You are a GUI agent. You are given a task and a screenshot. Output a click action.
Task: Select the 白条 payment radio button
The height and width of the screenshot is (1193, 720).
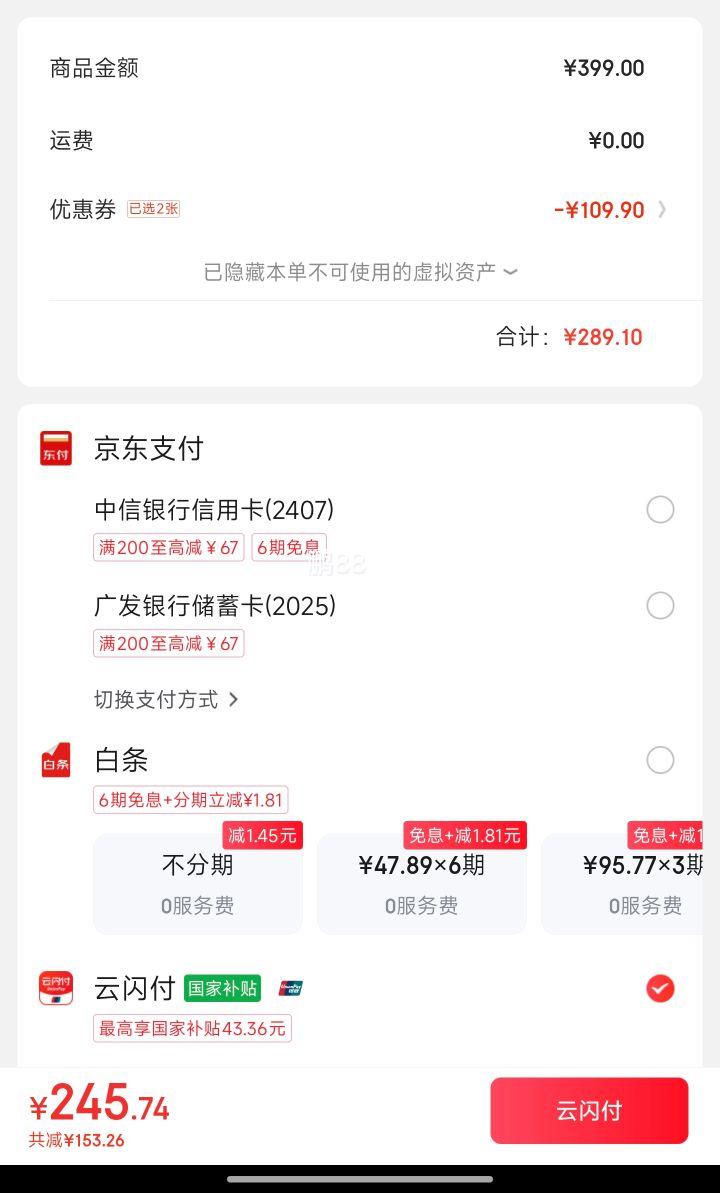(660, 760)
